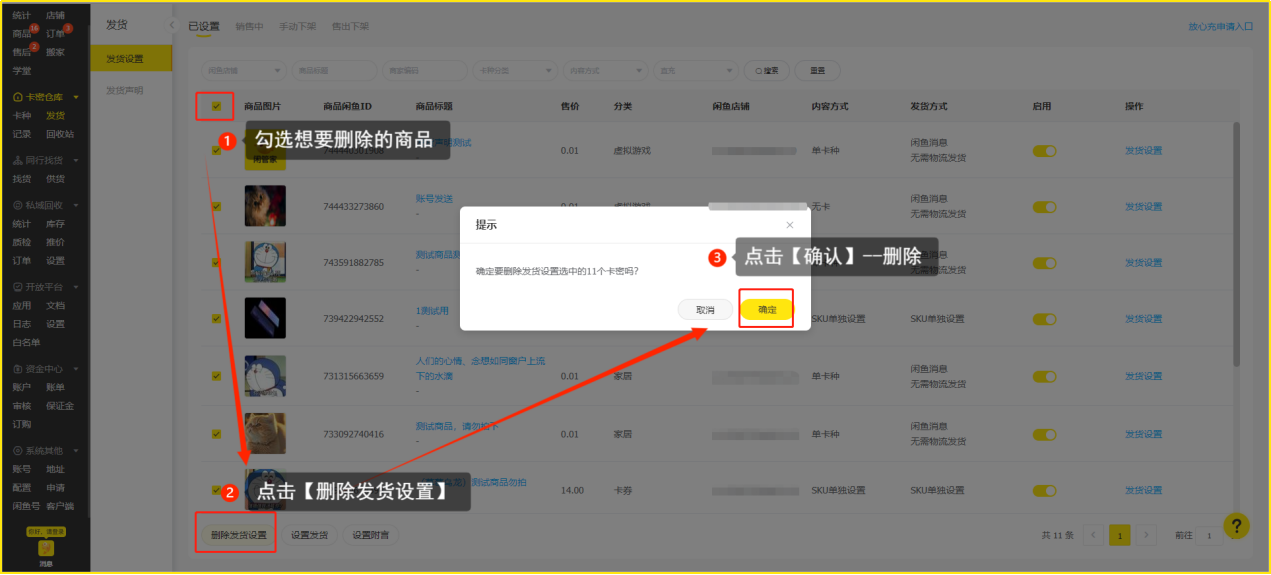Screen dimensions: 1271x575
Task: Confirm deletion with the 确定 button
Action: coord(766,310)
